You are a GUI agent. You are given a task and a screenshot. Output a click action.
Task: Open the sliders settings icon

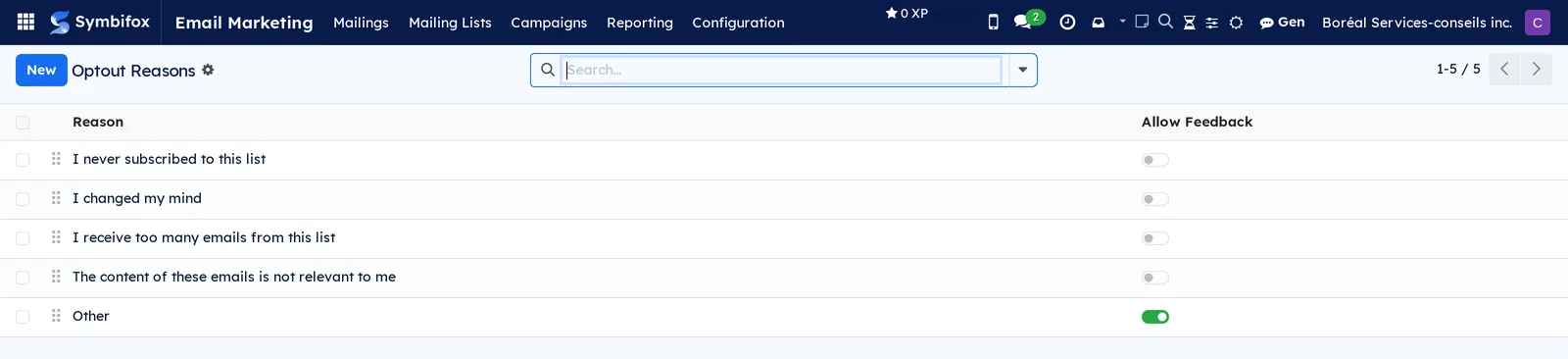[x=1212, y=22]
